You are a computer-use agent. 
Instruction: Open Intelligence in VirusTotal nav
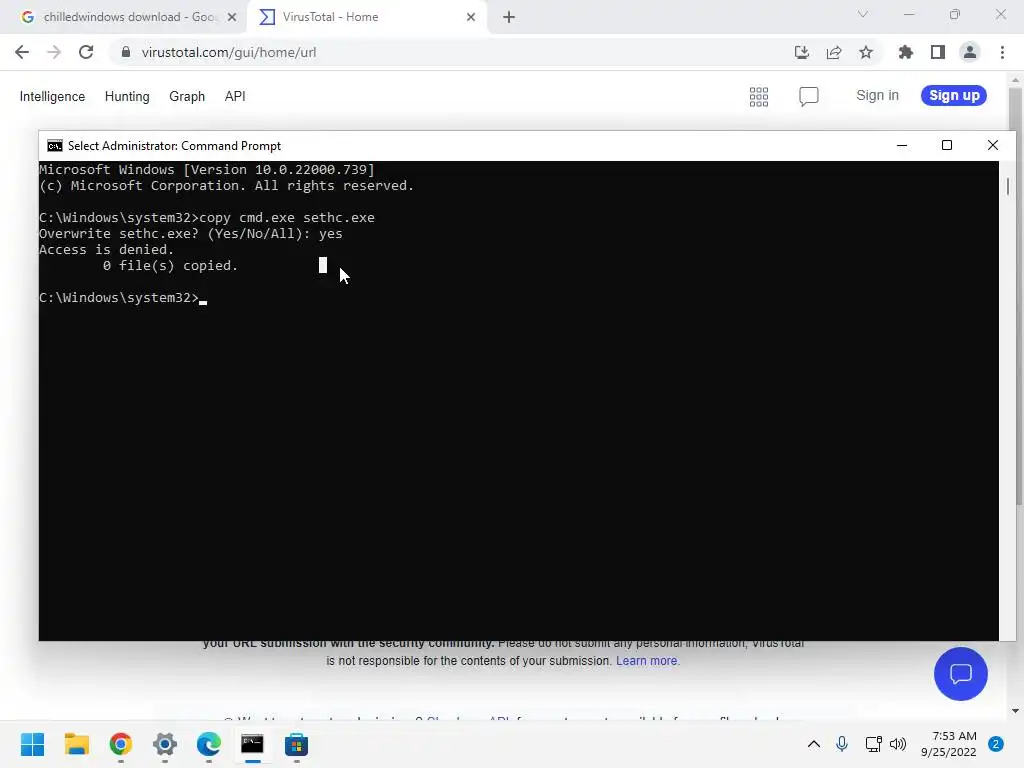click(52, 97)
